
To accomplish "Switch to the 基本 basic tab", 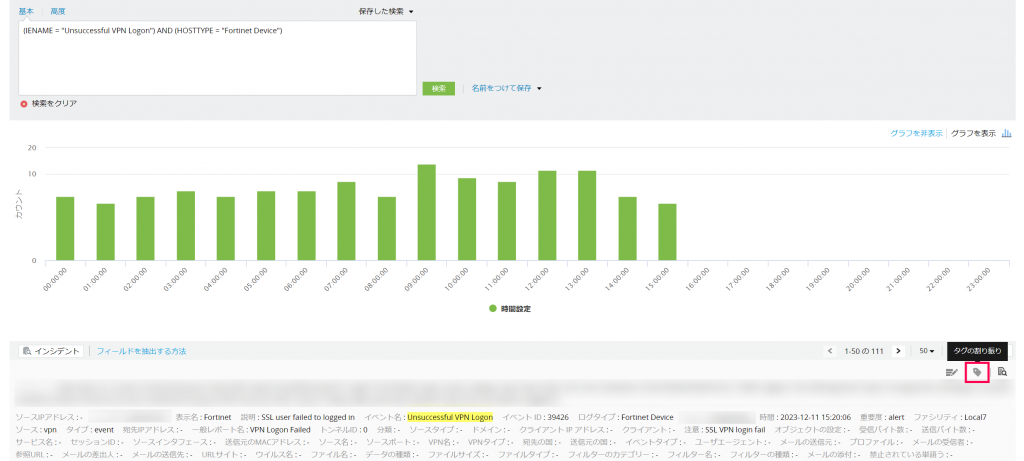I will pos(26,11).
